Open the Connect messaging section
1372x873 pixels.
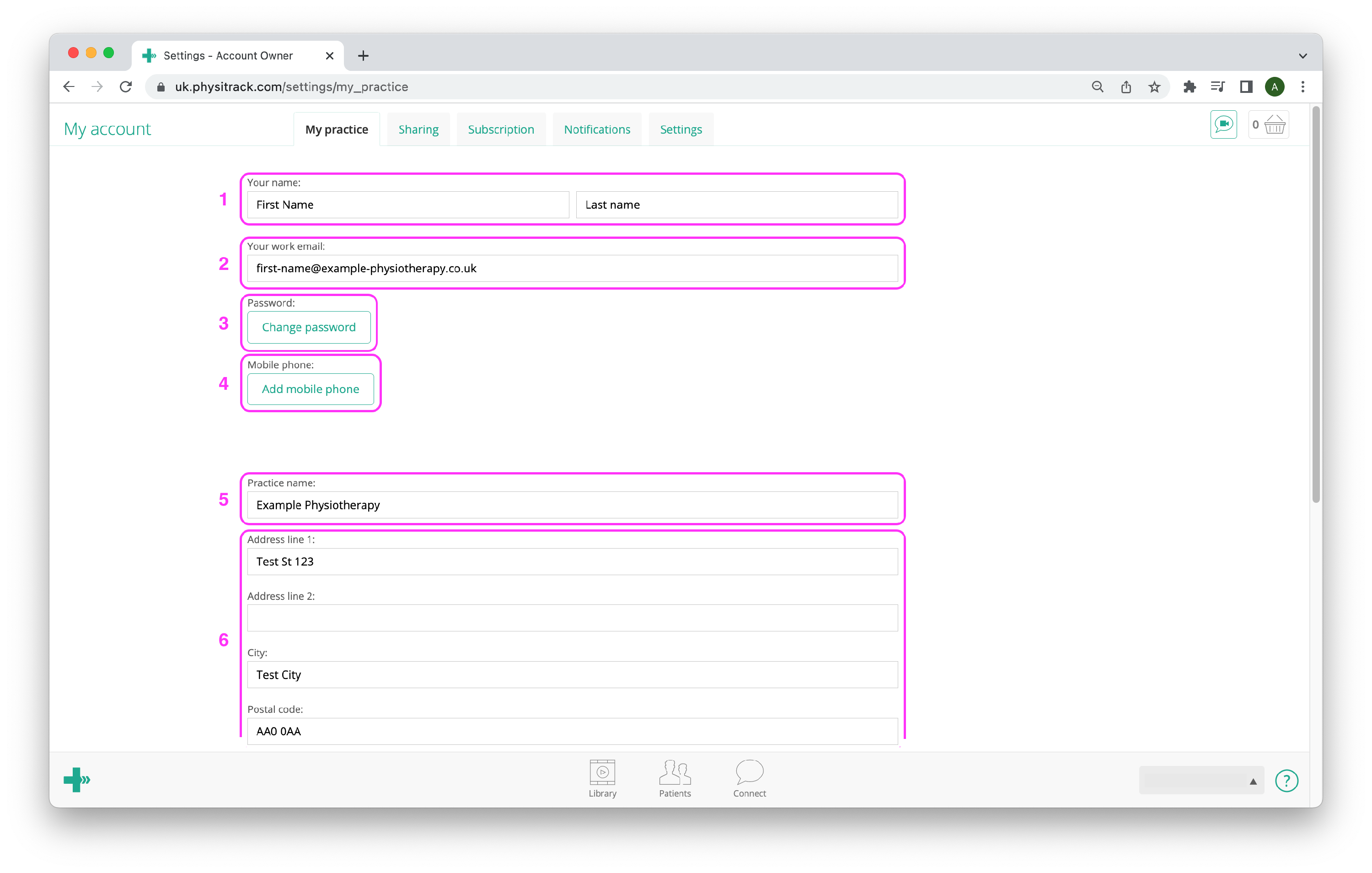click(x=749, y=778)
